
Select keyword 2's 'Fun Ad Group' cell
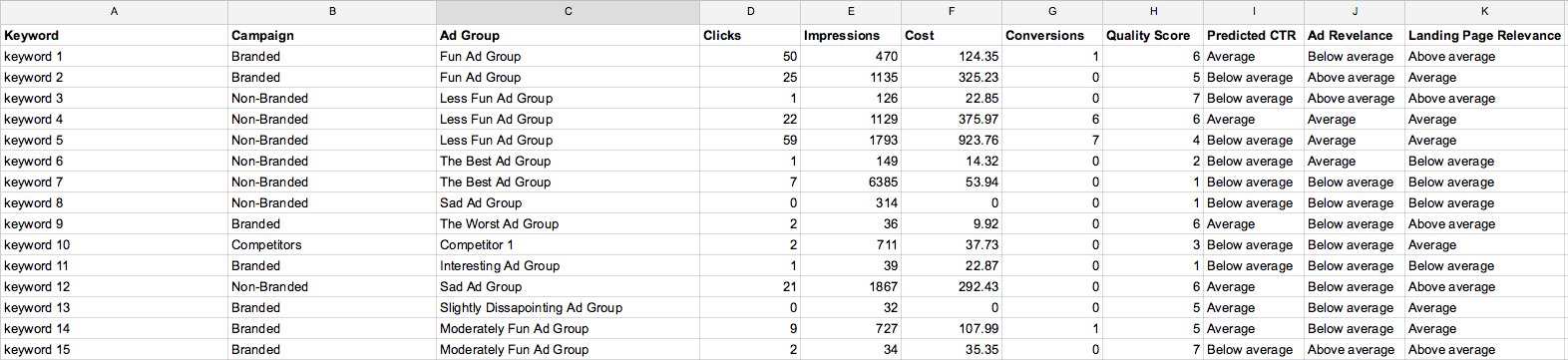(568, 77)
